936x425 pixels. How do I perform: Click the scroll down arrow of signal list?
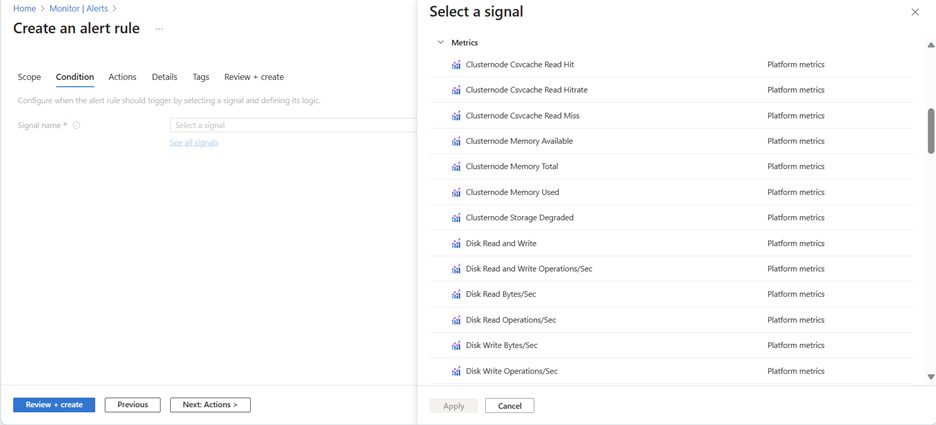[931, 377]
